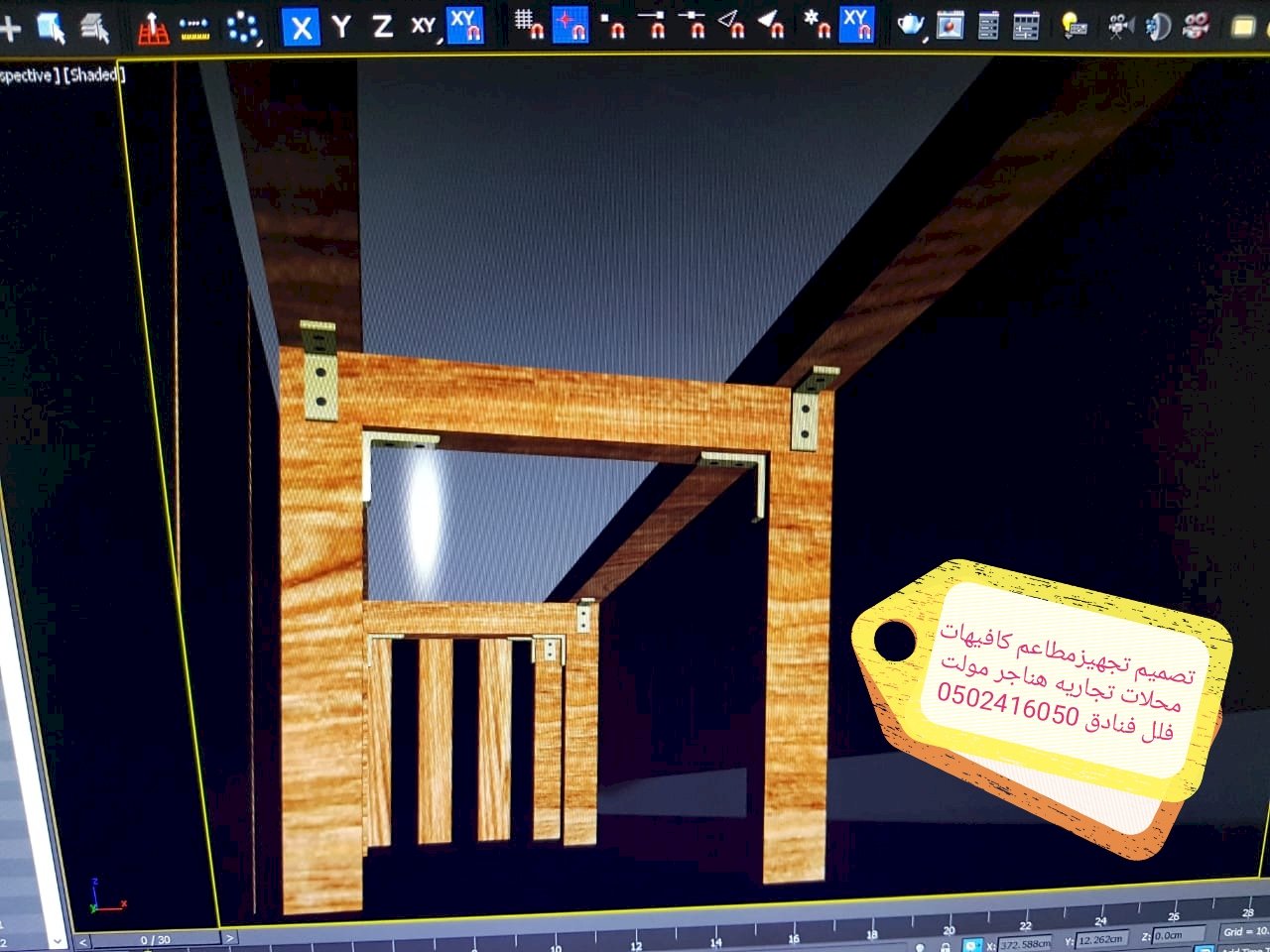Restrict movement to the Y axis
Screen dimensions: 1270x952
(x=341, y=27)
